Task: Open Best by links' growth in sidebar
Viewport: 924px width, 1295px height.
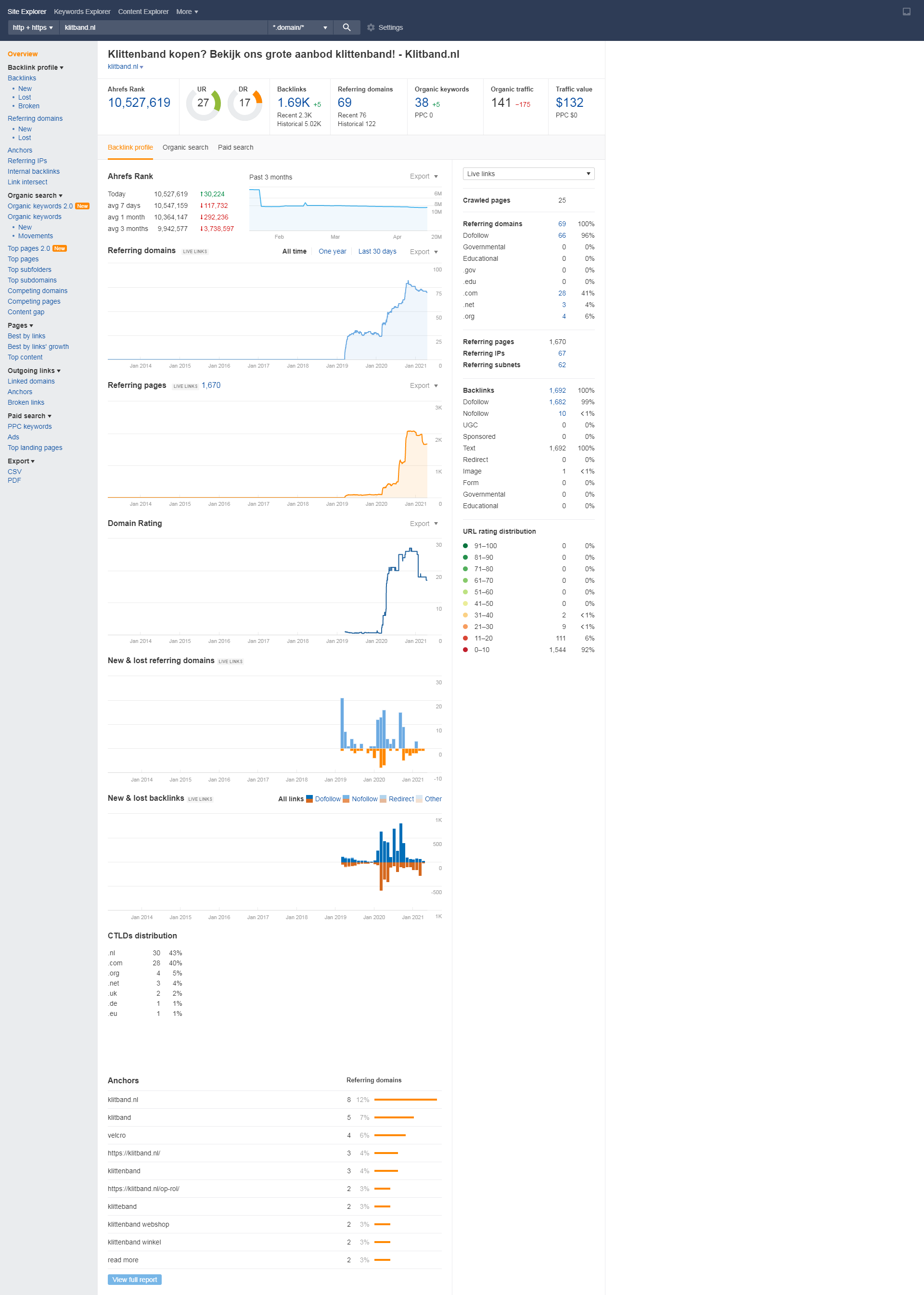Action: pos(38,346)
